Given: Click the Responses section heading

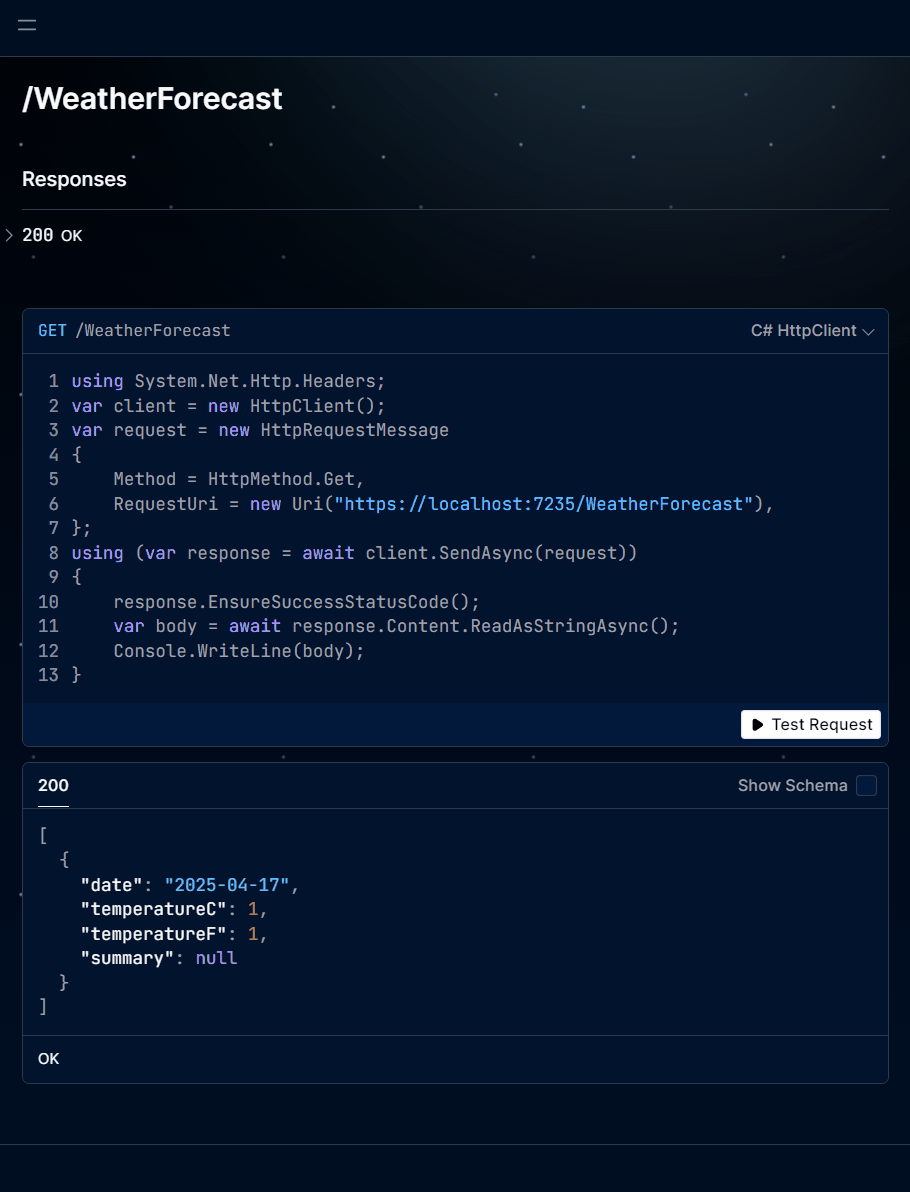Looking at the screenshot, I should 75,179.
